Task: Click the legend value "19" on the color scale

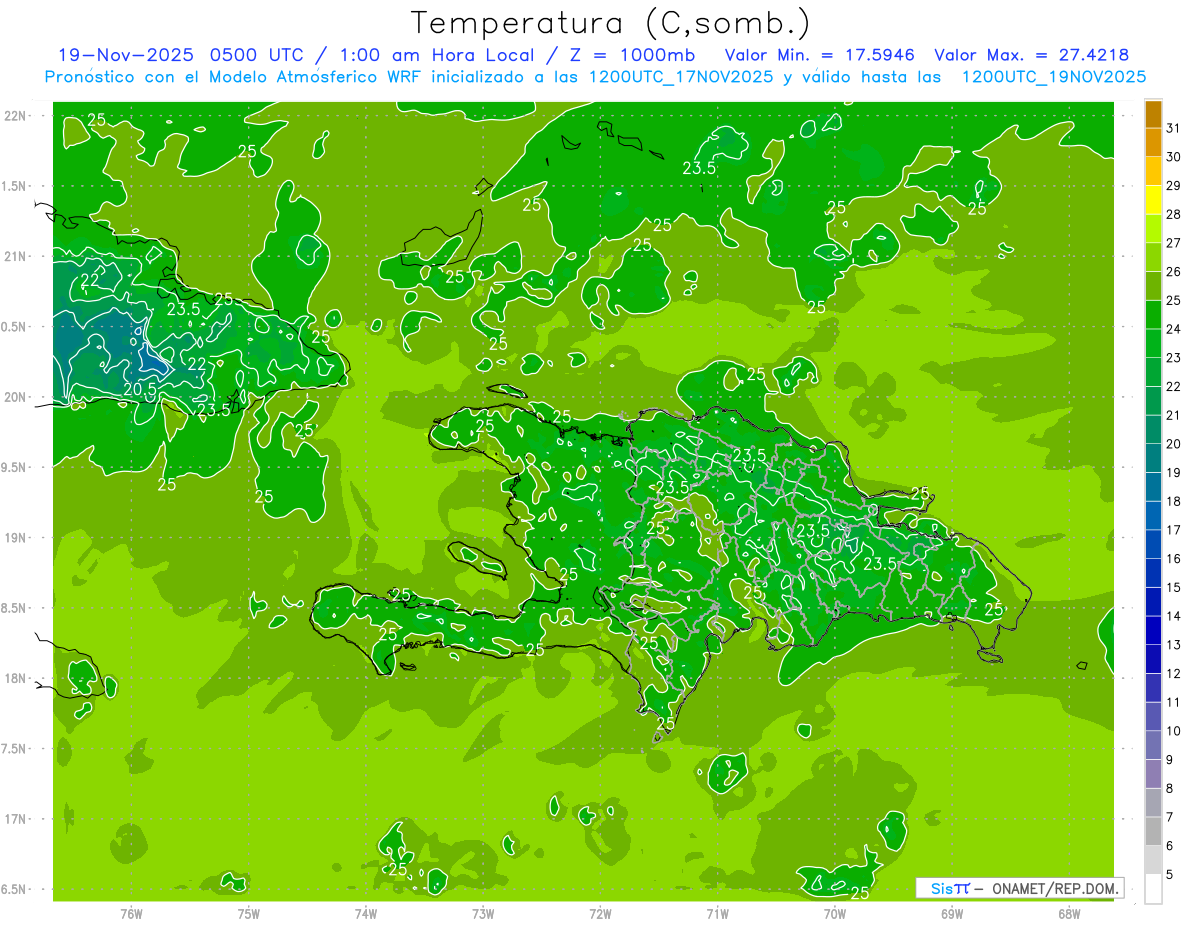Action: [1174, 472]
